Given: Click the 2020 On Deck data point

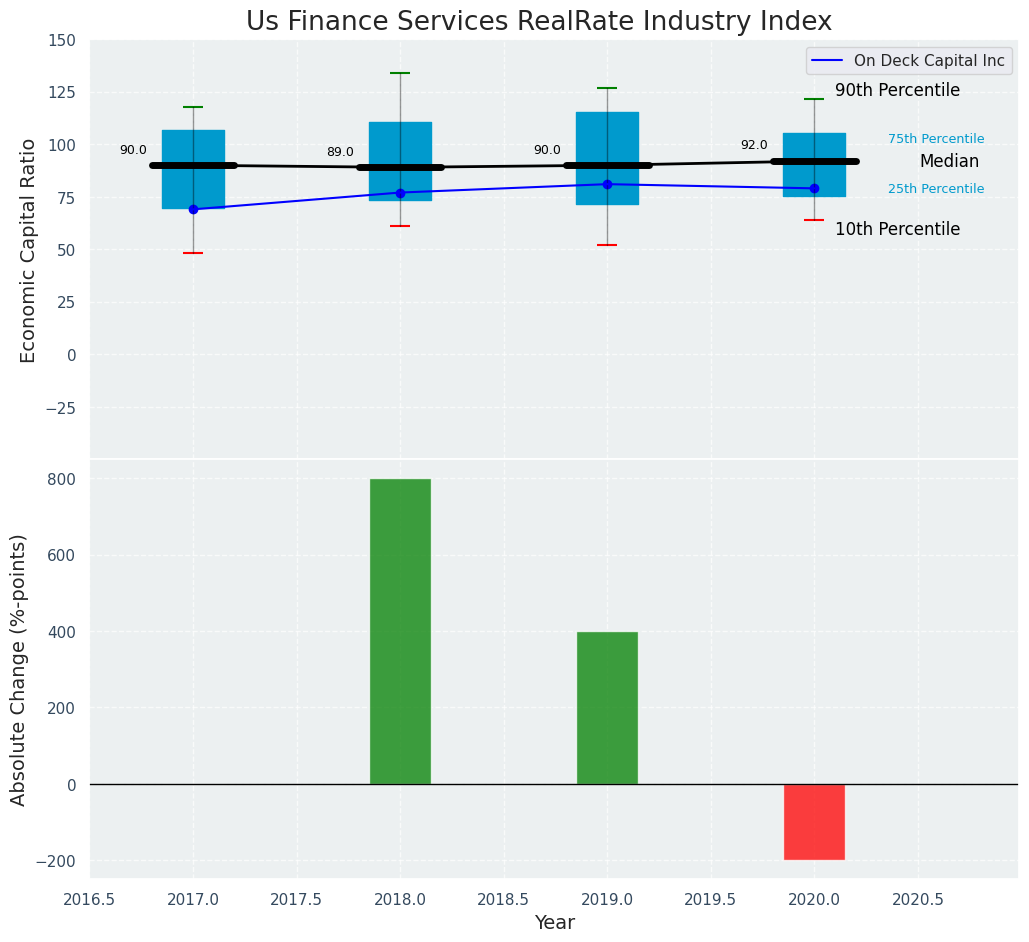Looking at the screenshot, I should click(814, 188).
